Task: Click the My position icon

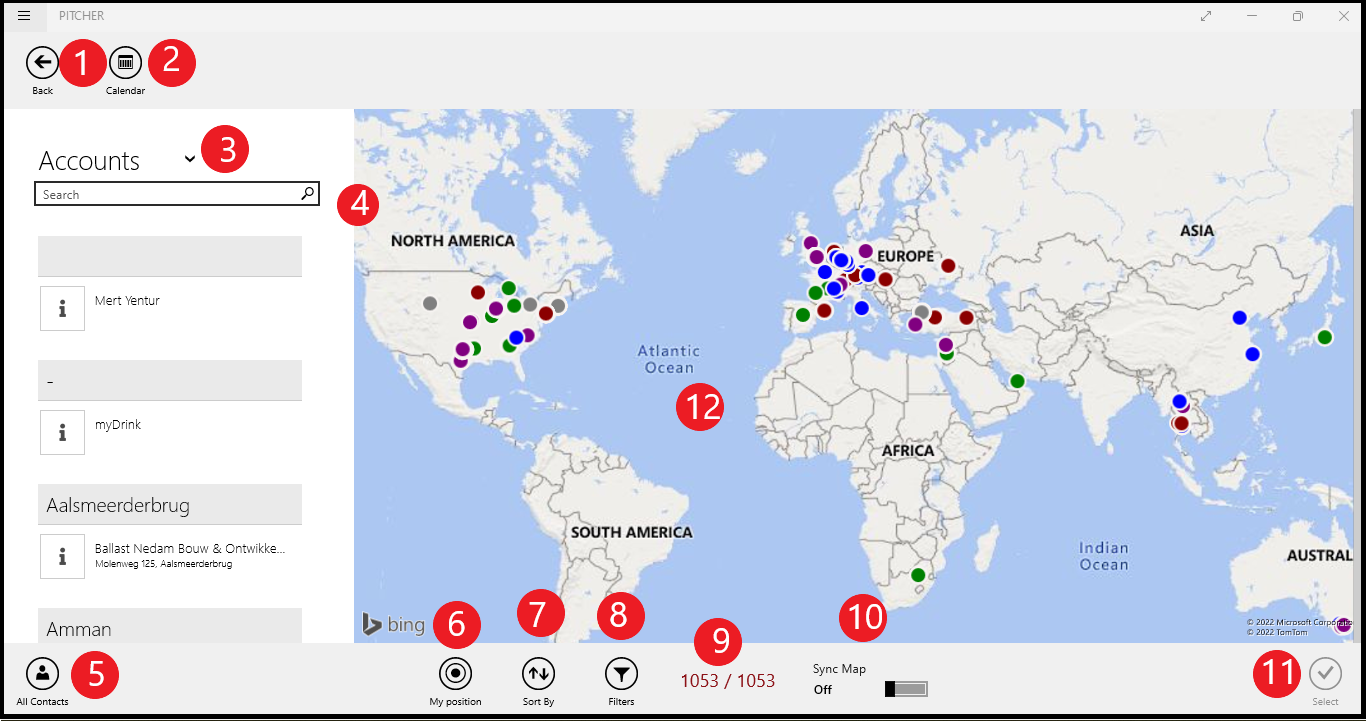Action: 455,675
